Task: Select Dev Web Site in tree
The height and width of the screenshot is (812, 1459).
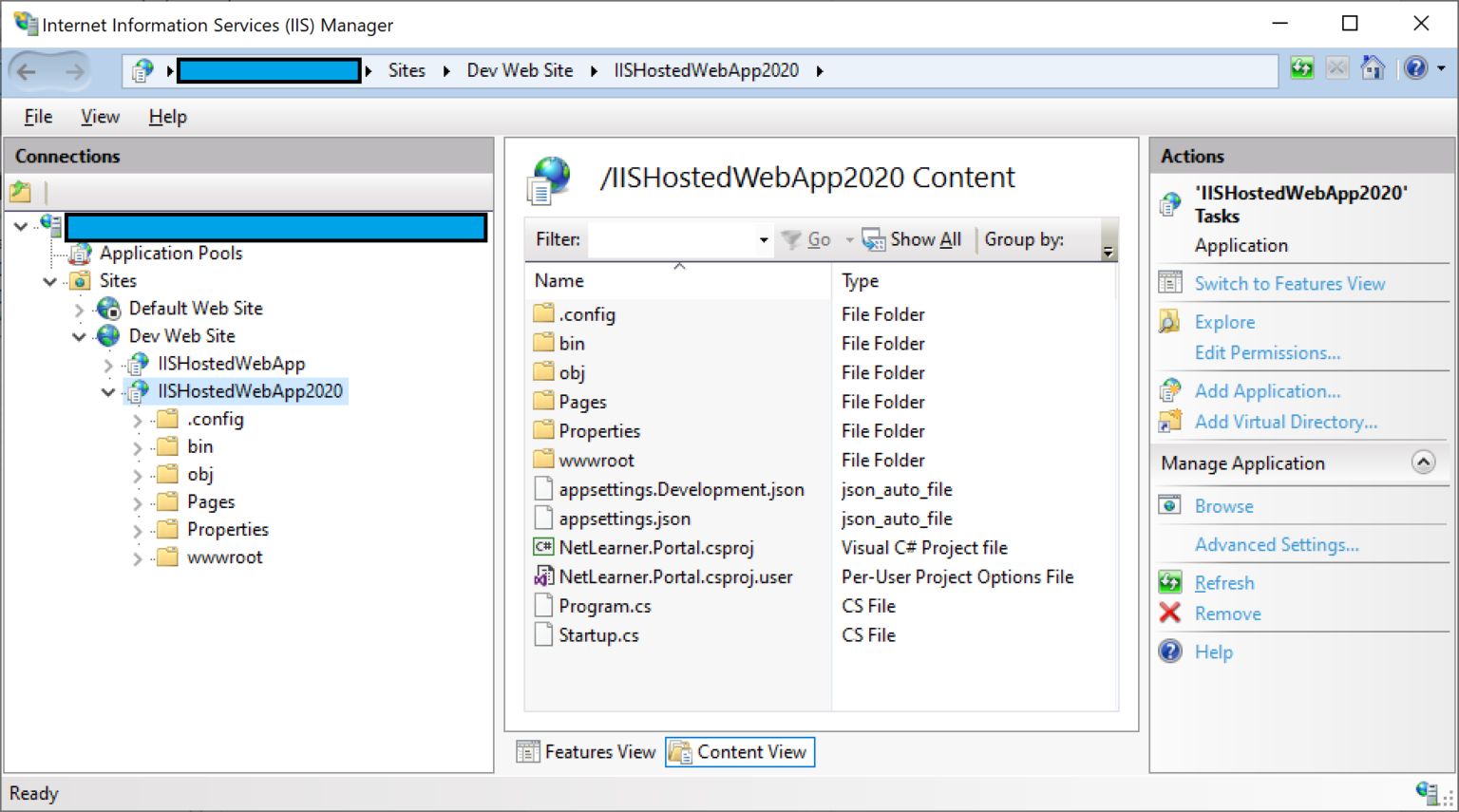Action: pos(182,336)
